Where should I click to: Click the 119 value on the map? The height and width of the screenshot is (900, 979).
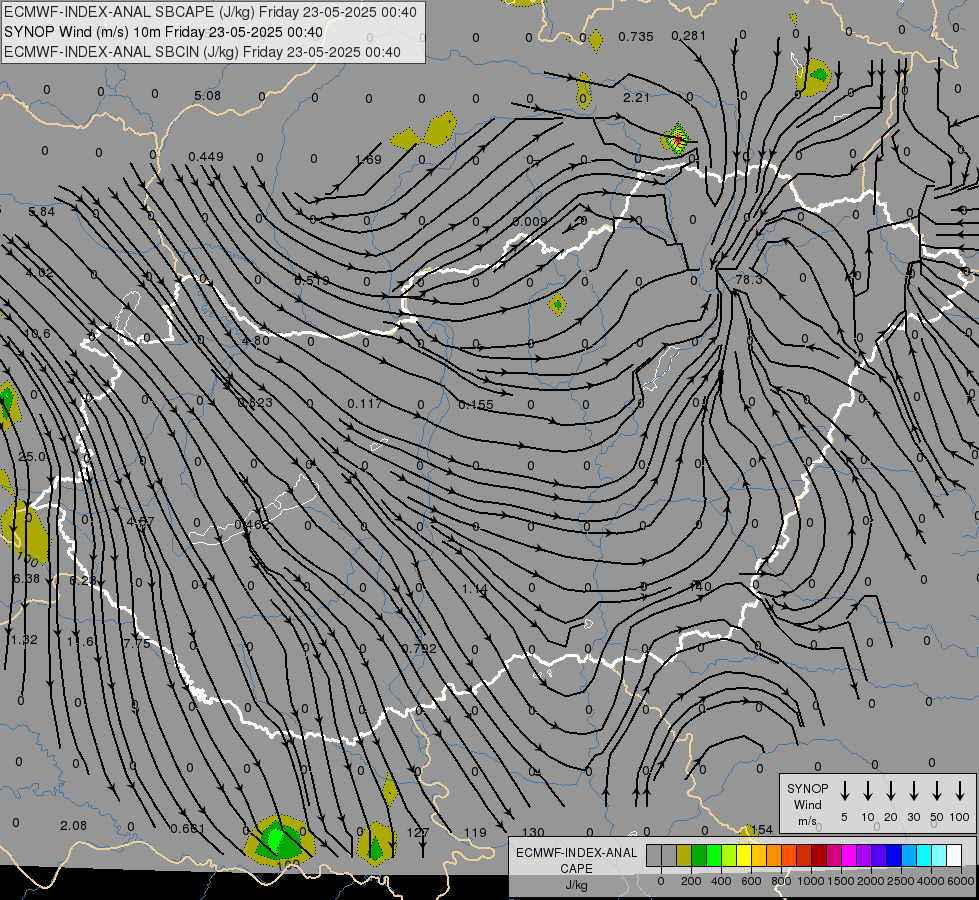[x=475, y=833]
